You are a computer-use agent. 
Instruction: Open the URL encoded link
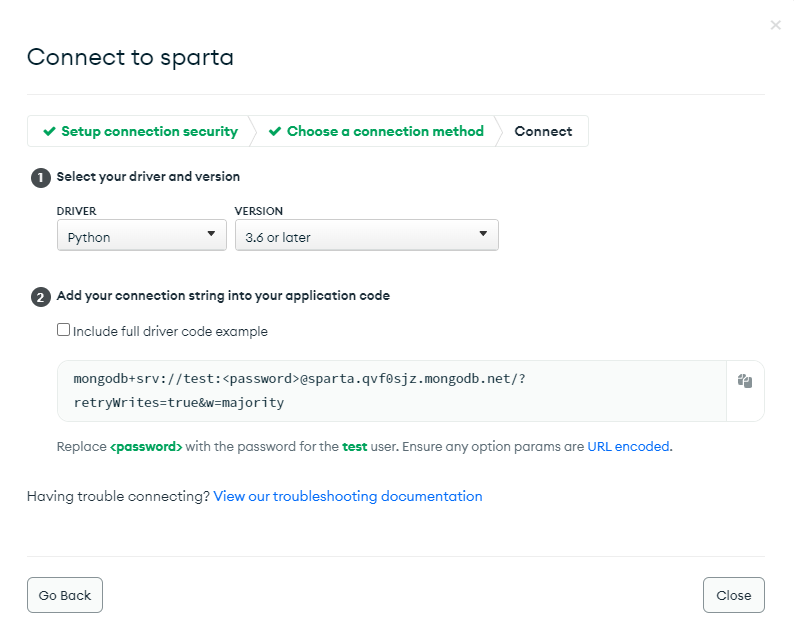pyautogui.click(x=628, y=447)
